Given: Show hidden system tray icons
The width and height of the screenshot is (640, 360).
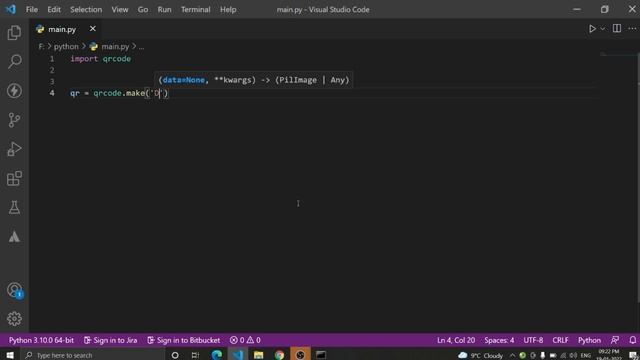Looking at the screenshot, I should (x=512, y=356).
